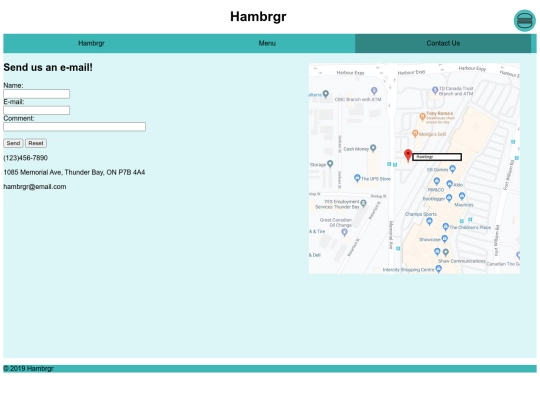Focus the Comment input field
The width and height of the screenshot is (540, 405).
[x=74, y=127]
